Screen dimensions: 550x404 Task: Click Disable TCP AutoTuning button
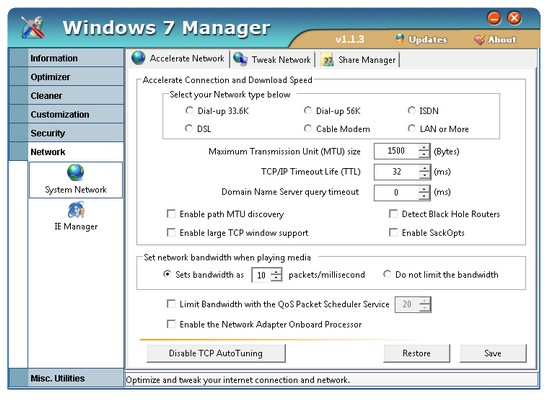(216, 353)
